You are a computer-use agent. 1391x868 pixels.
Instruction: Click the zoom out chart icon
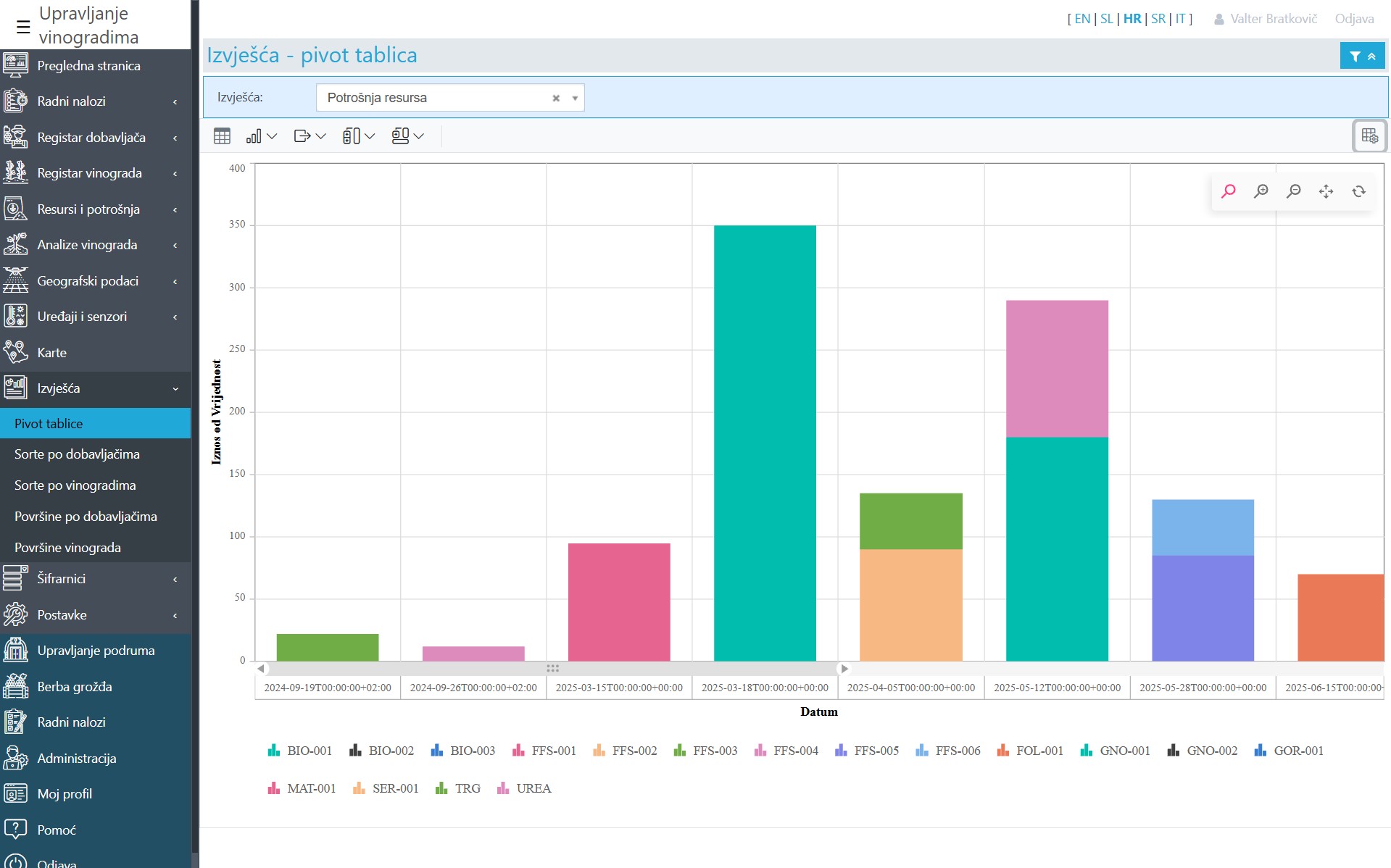point(1294,191)
